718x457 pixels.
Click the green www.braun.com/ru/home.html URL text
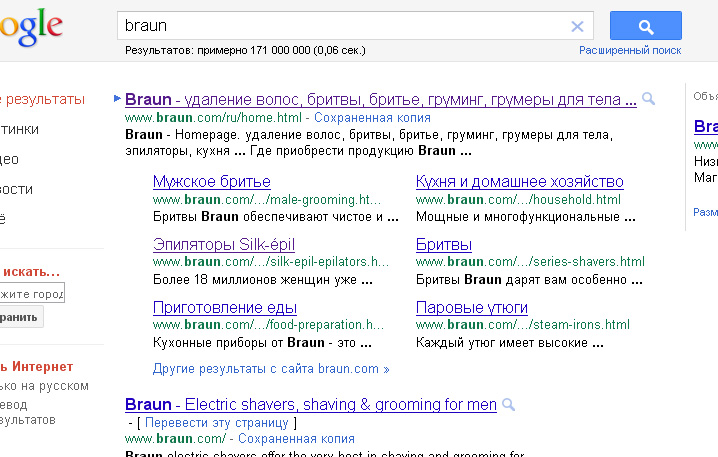click(213, 118)
